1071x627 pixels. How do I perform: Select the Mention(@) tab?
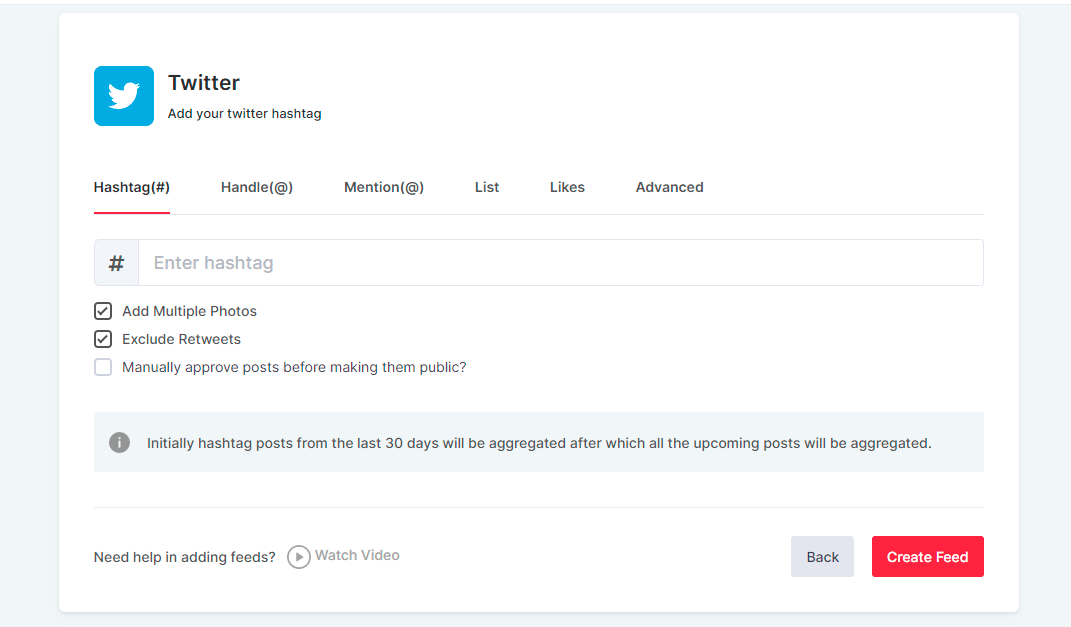click(x=384, y=187)
